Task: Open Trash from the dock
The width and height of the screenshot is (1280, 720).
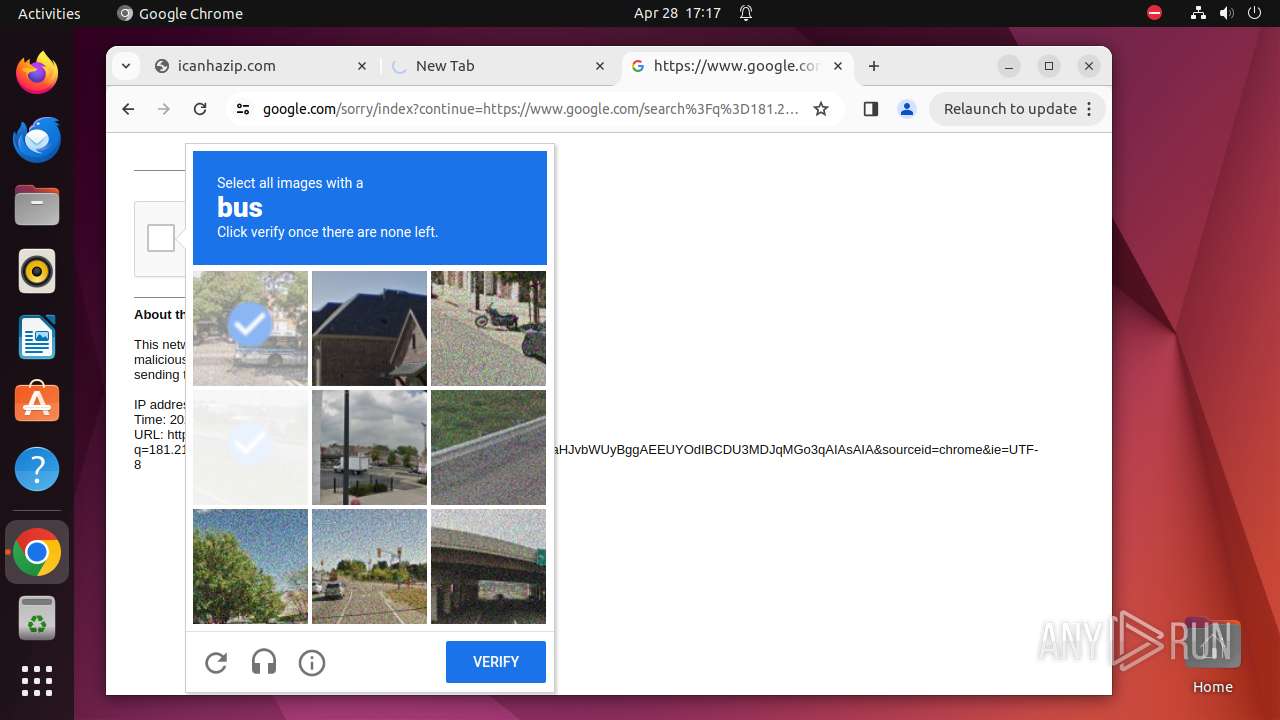Action: (37, 618)
